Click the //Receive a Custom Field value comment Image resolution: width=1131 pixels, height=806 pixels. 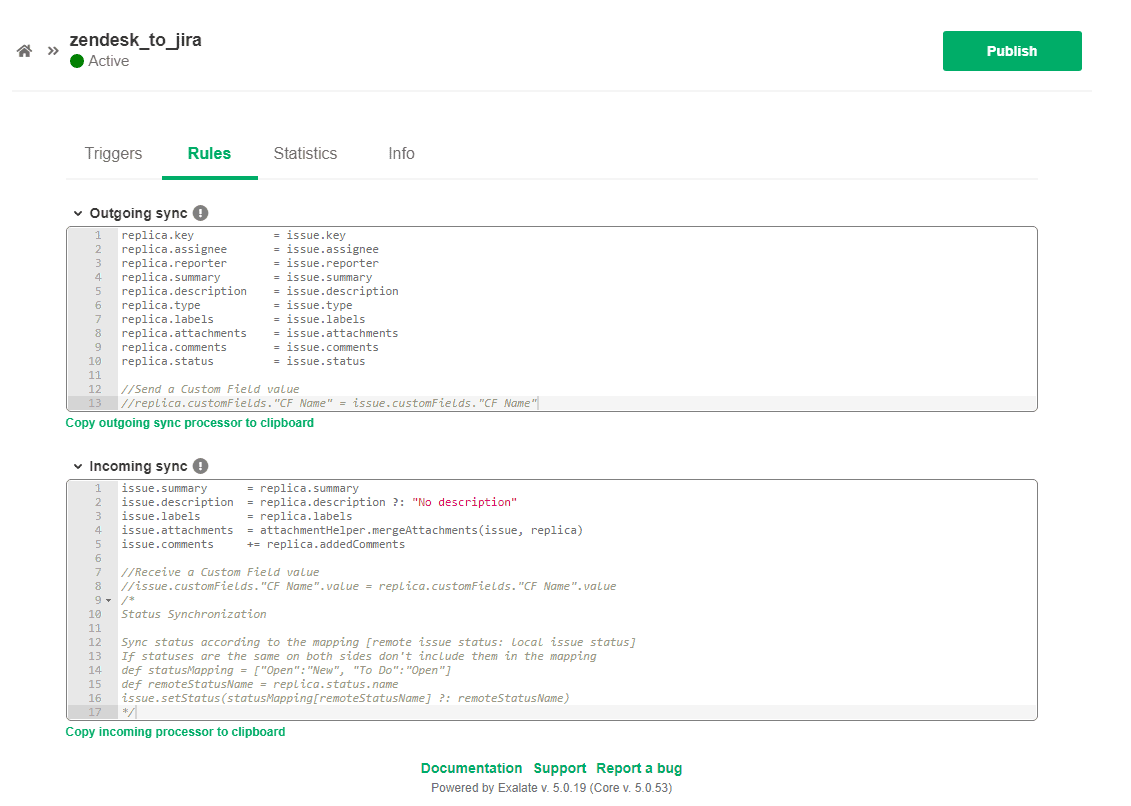220,572
